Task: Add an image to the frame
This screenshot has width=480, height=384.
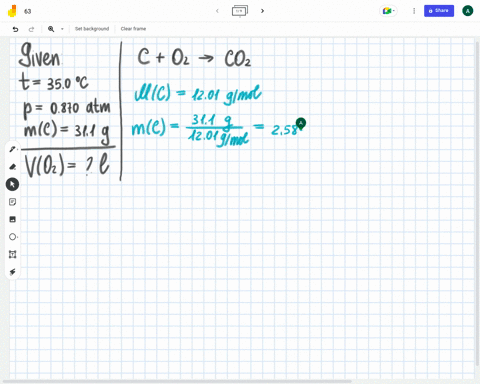Action: (x=13, y=219)
